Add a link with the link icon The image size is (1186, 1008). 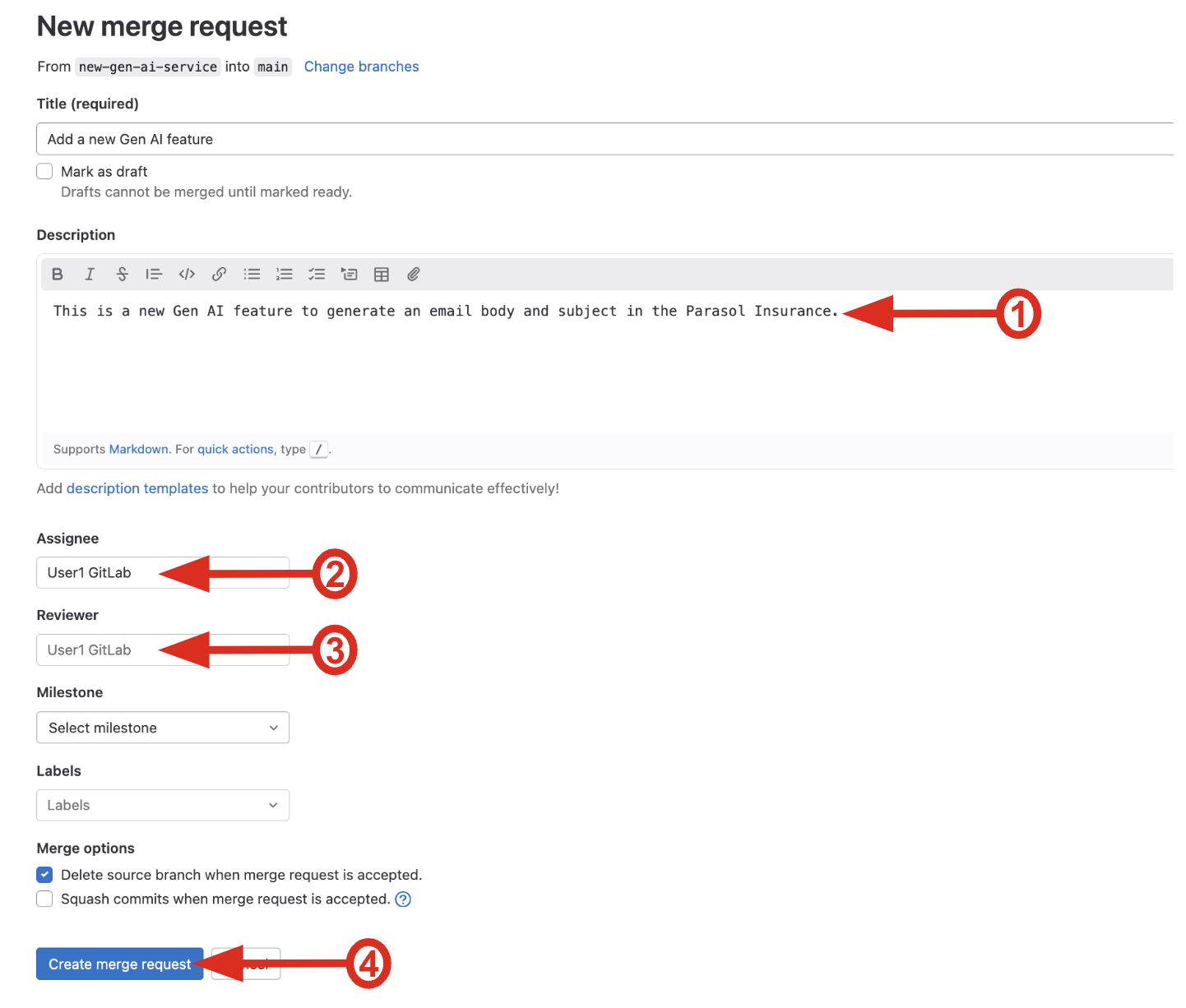point(219,275)
